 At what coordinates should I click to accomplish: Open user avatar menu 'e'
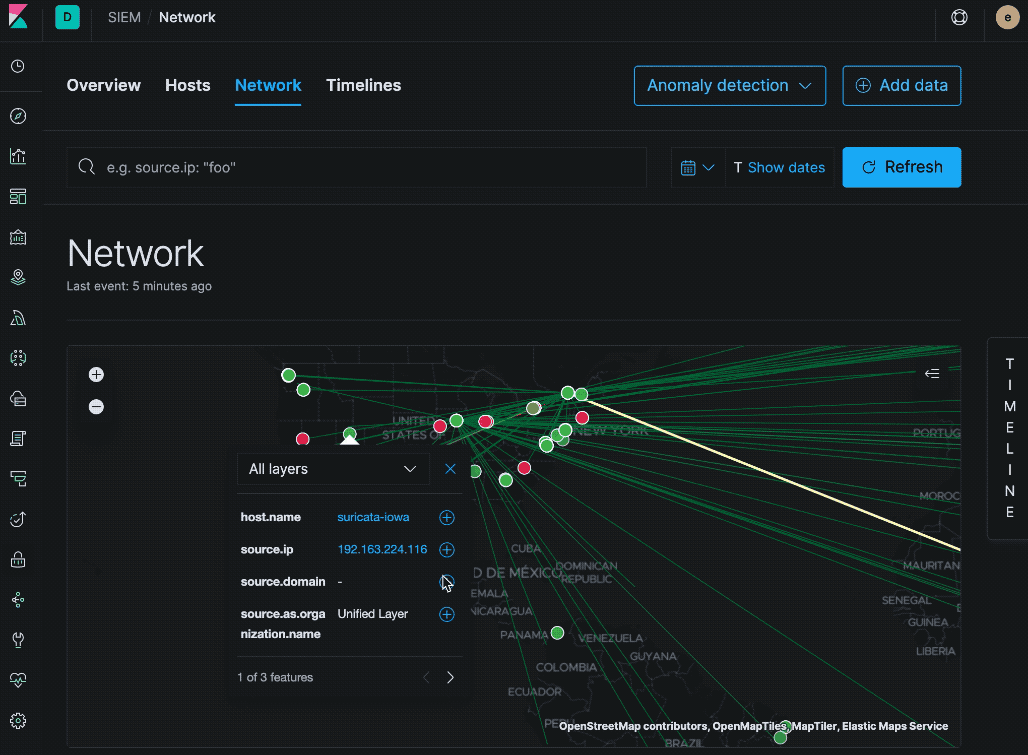click(x=1008, y=17)
